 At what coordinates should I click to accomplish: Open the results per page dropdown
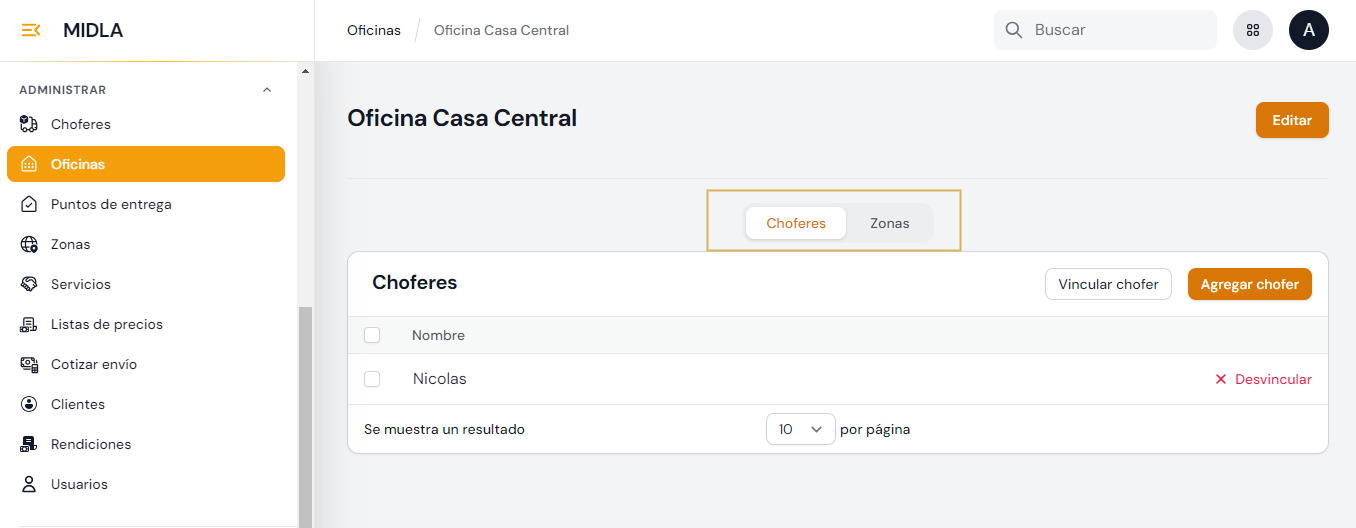[x=800, y=429]
